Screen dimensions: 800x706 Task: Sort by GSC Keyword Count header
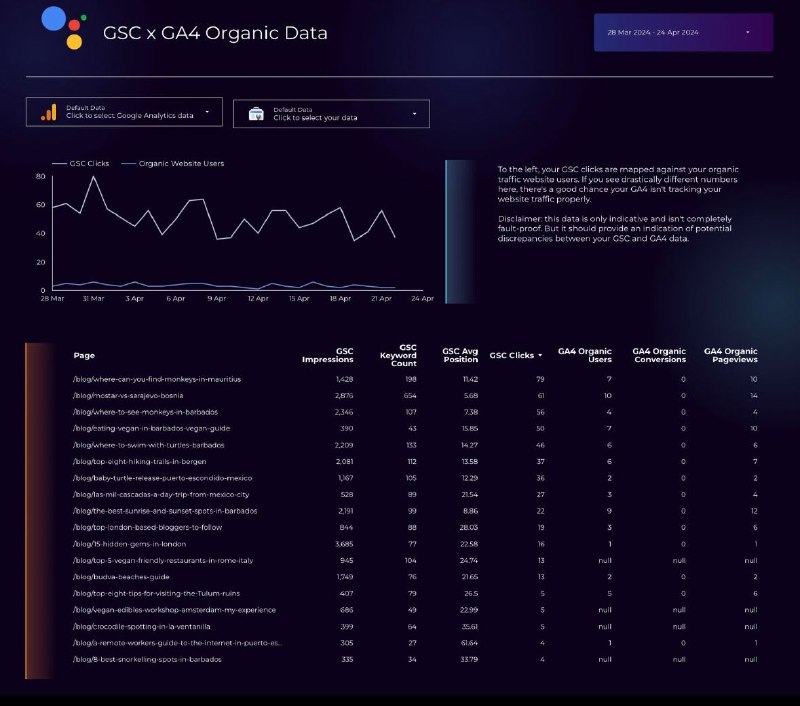(398, 356)
